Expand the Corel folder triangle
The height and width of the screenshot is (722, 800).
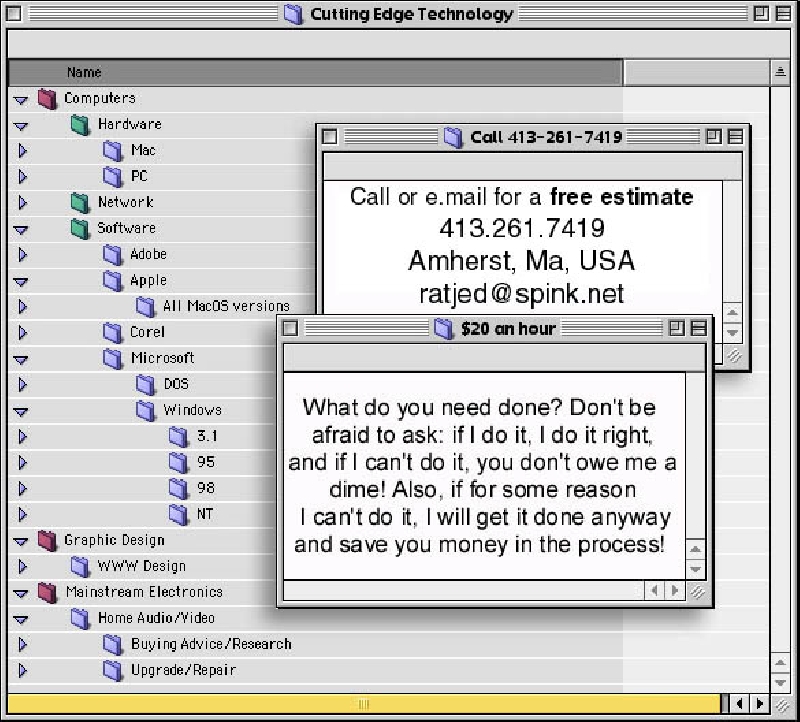point(21,332)
